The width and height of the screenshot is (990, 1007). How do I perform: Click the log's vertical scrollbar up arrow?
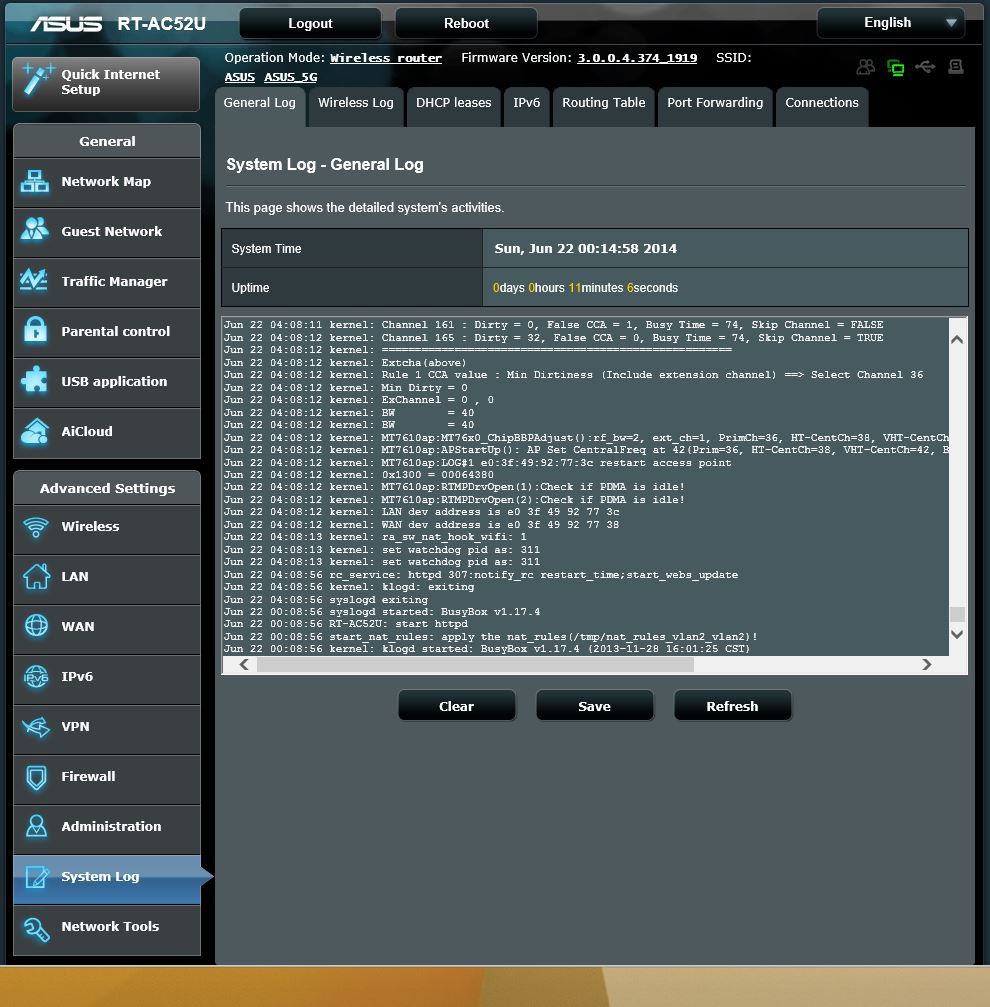[957, 340]
